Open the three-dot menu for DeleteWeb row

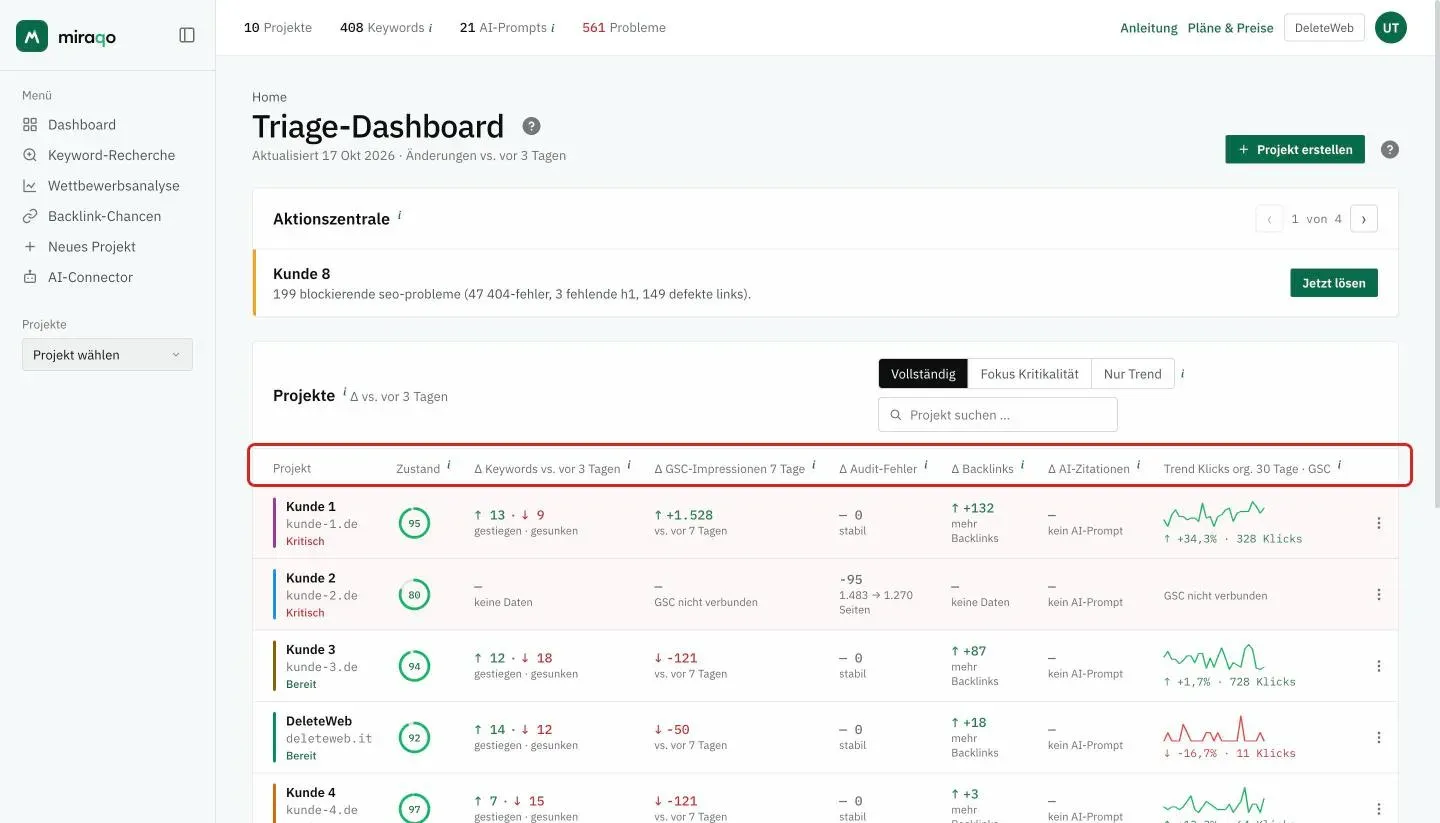click(x=1379, y=737)
